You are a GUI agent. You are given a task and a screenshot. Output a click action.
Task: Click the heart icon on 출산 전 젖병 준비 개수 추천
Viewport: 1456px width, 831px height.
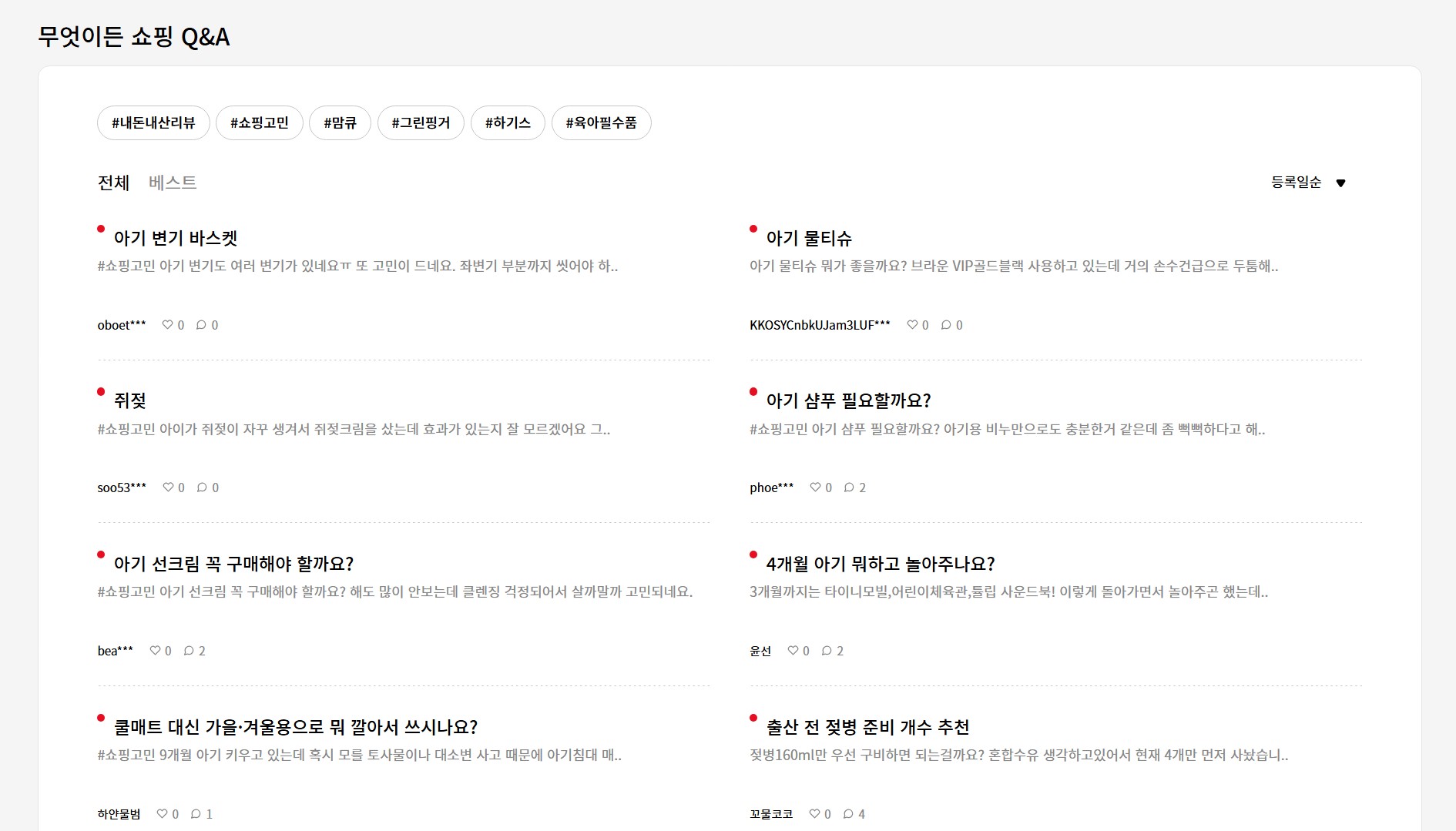pyautogui.click(x=814, y=813)
